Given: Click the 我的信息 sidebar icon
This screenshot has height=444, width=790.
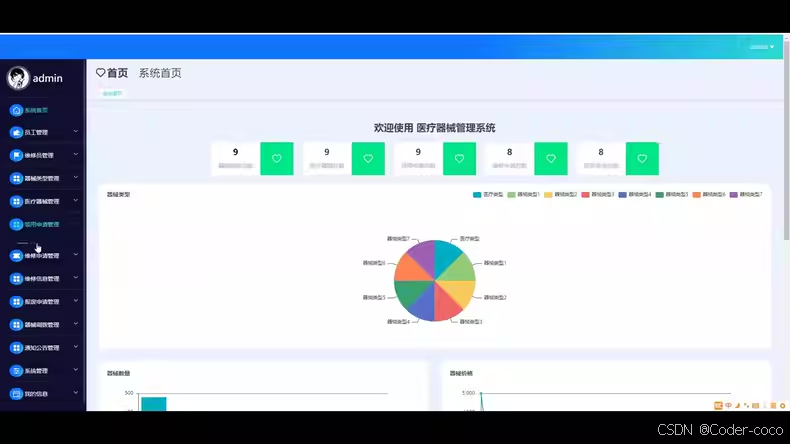Looking at the screenshot, I should click(16, 394).
